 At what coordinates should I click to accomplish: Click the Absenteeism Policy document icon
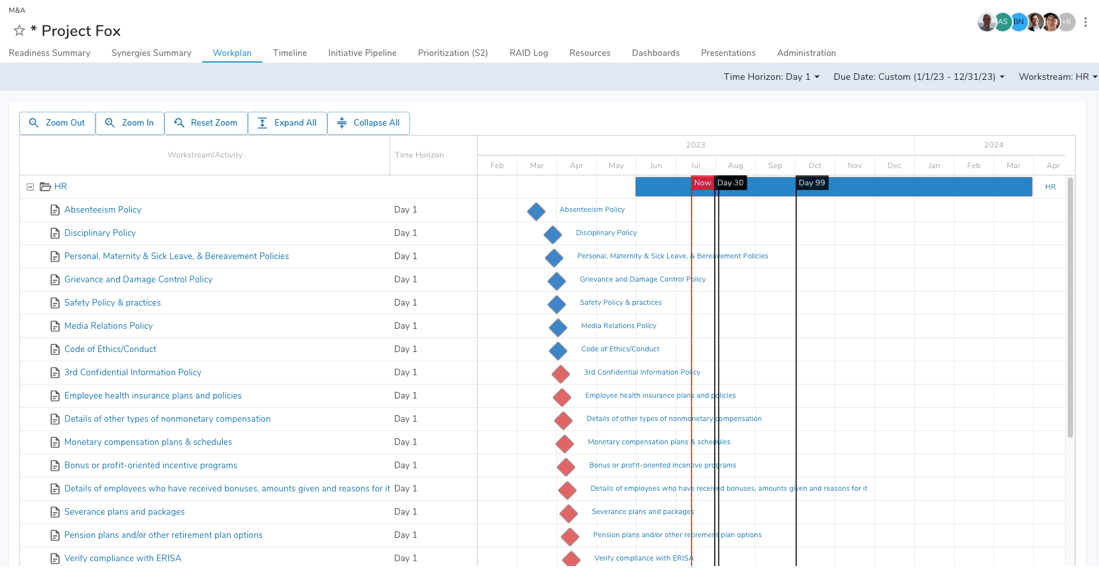55,210
